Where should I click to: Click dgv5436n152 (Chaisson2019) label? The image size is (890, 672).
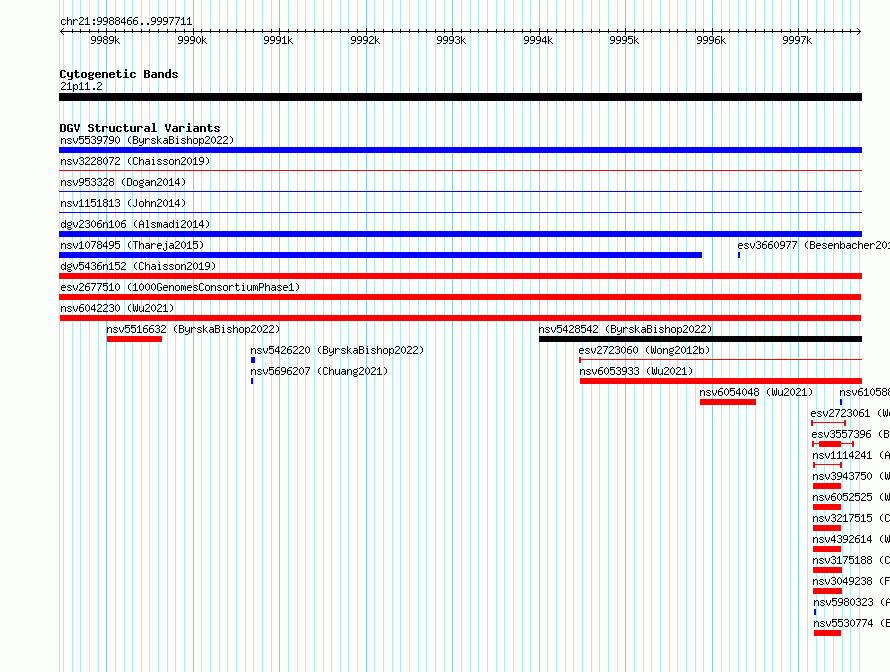coord(138,266)
